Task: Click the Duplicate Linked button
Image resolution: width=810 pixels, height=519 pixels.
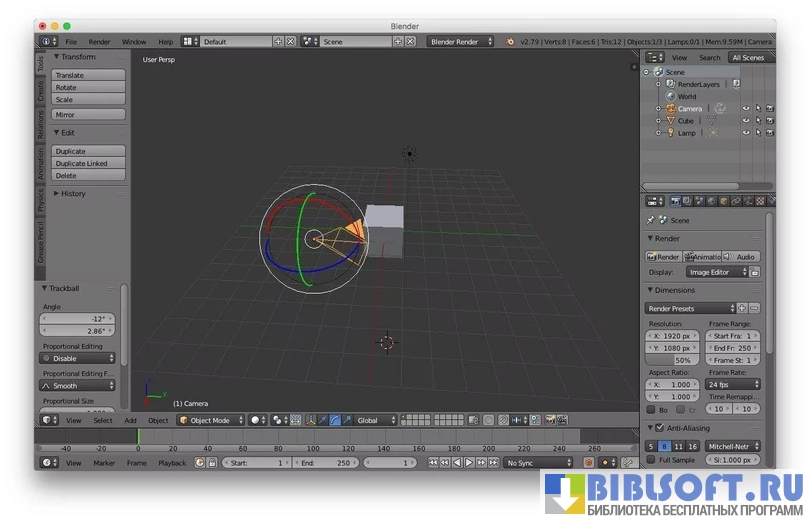Action: coord(89,163)
